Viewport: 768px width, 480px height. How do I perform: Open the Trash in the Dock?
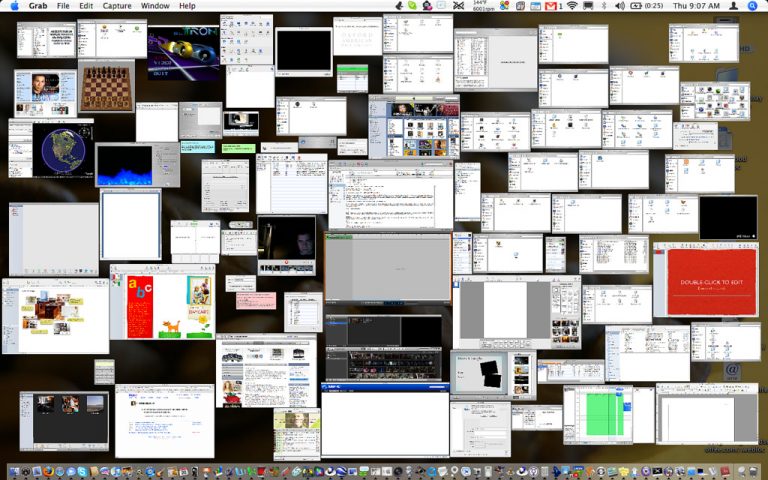753,471
